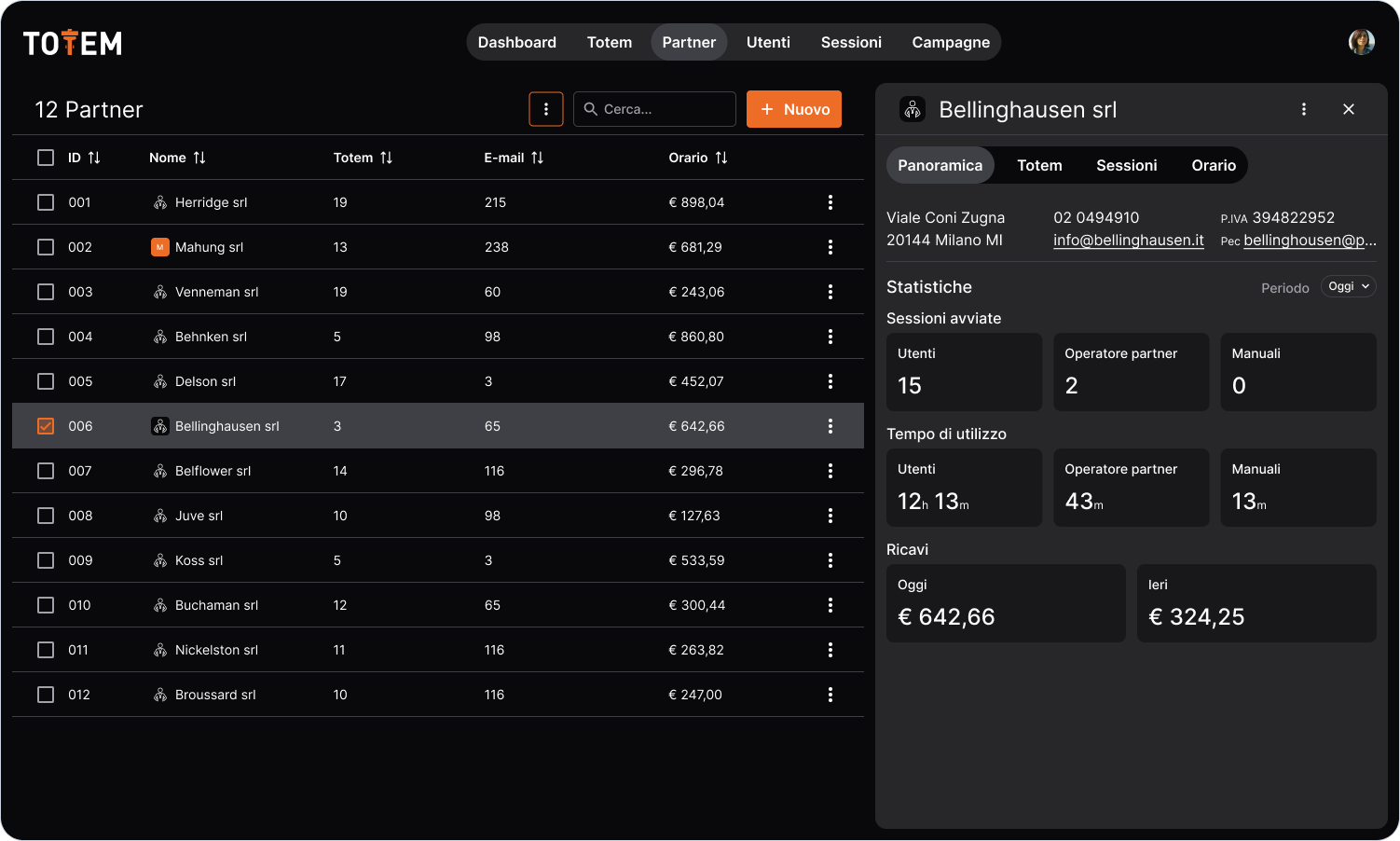Sort the table by Nome column
This screenshot has width=1400, height=841.
point(199,158)
